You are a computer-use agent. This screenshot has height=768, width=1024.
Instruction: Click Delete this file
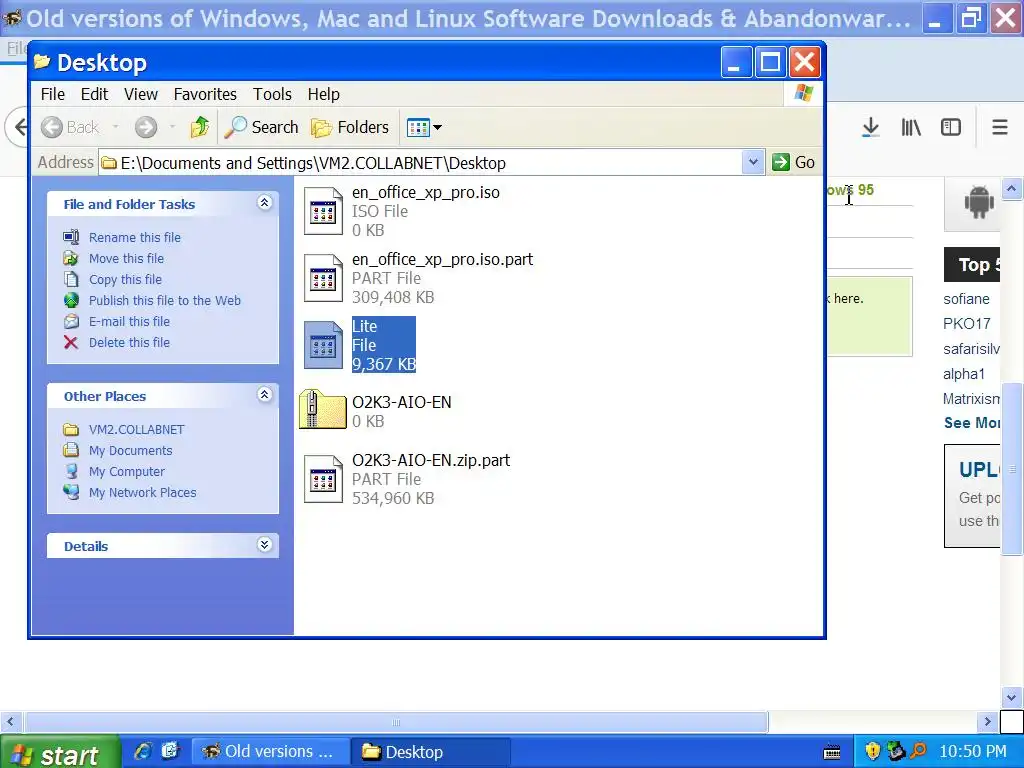pyautogui.click(x=129, y=342)
